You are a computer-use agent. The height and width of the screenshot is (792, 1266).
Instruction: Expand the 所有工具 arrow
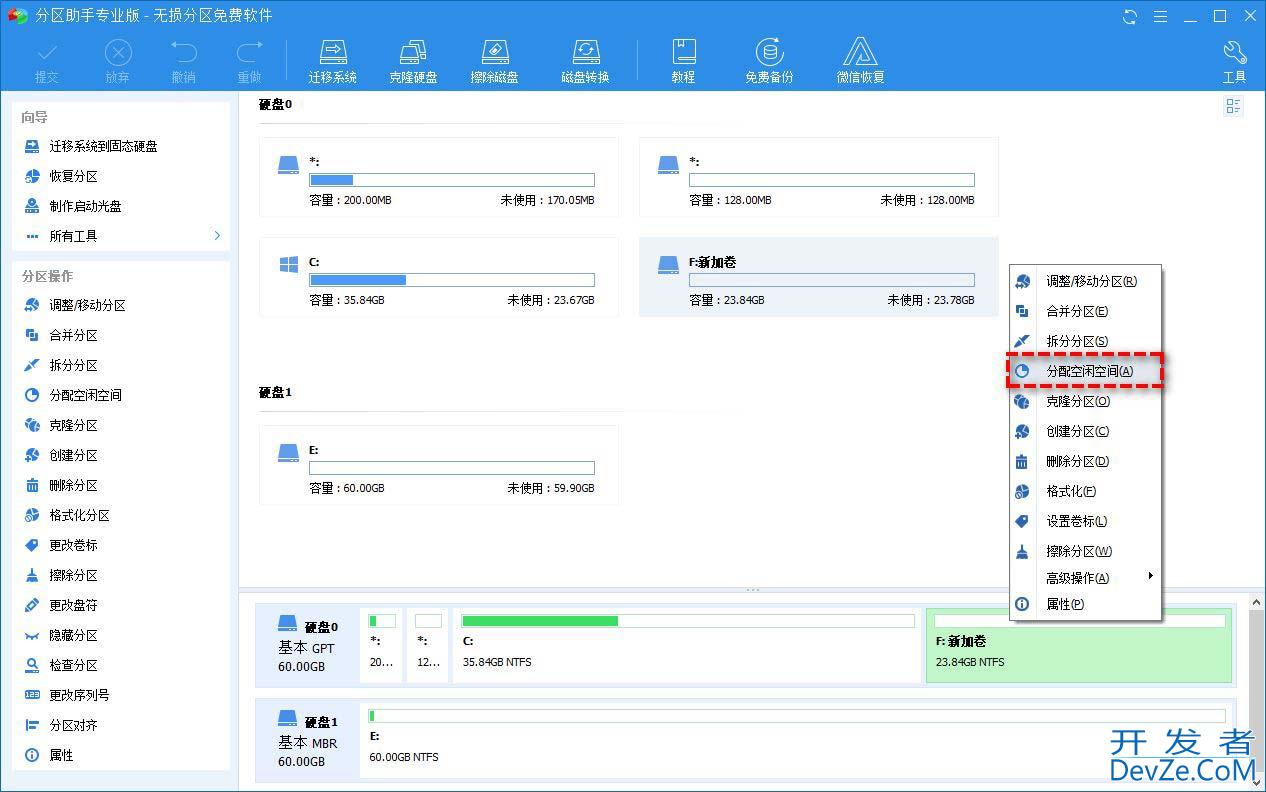[217, 236]
